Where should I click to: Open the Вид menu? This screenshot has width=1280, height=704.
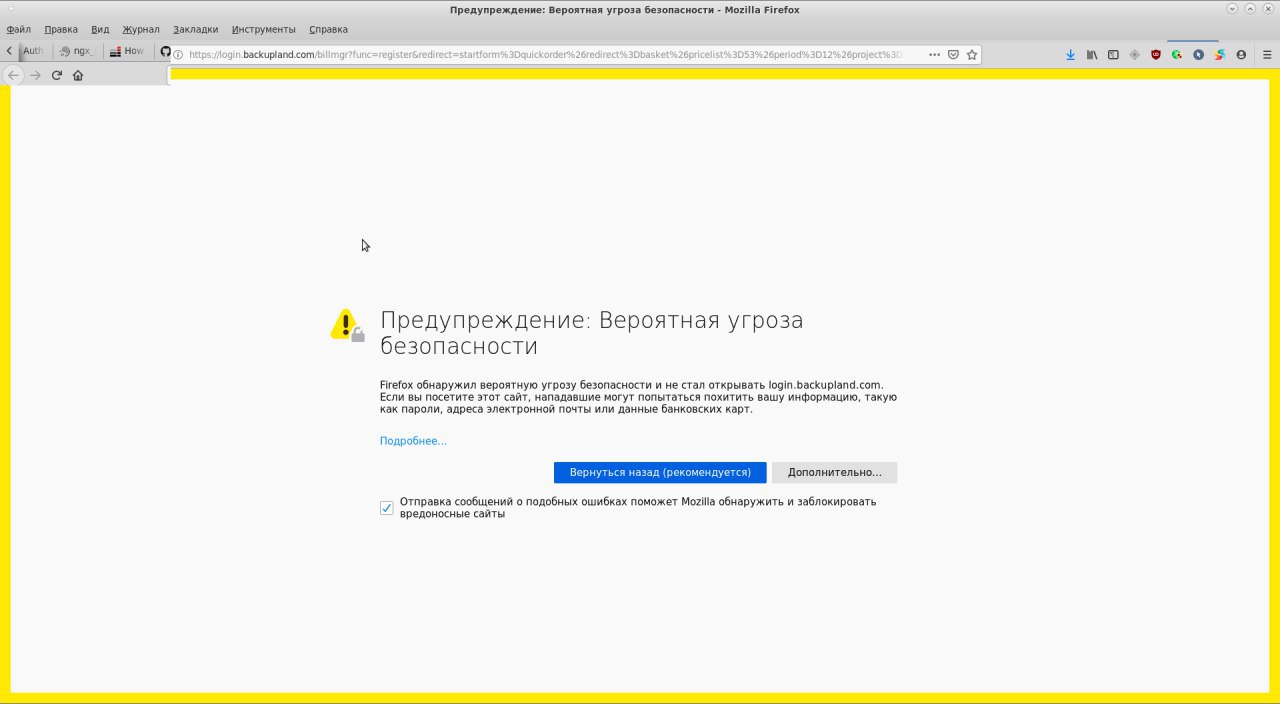click(x=100, y=29)
